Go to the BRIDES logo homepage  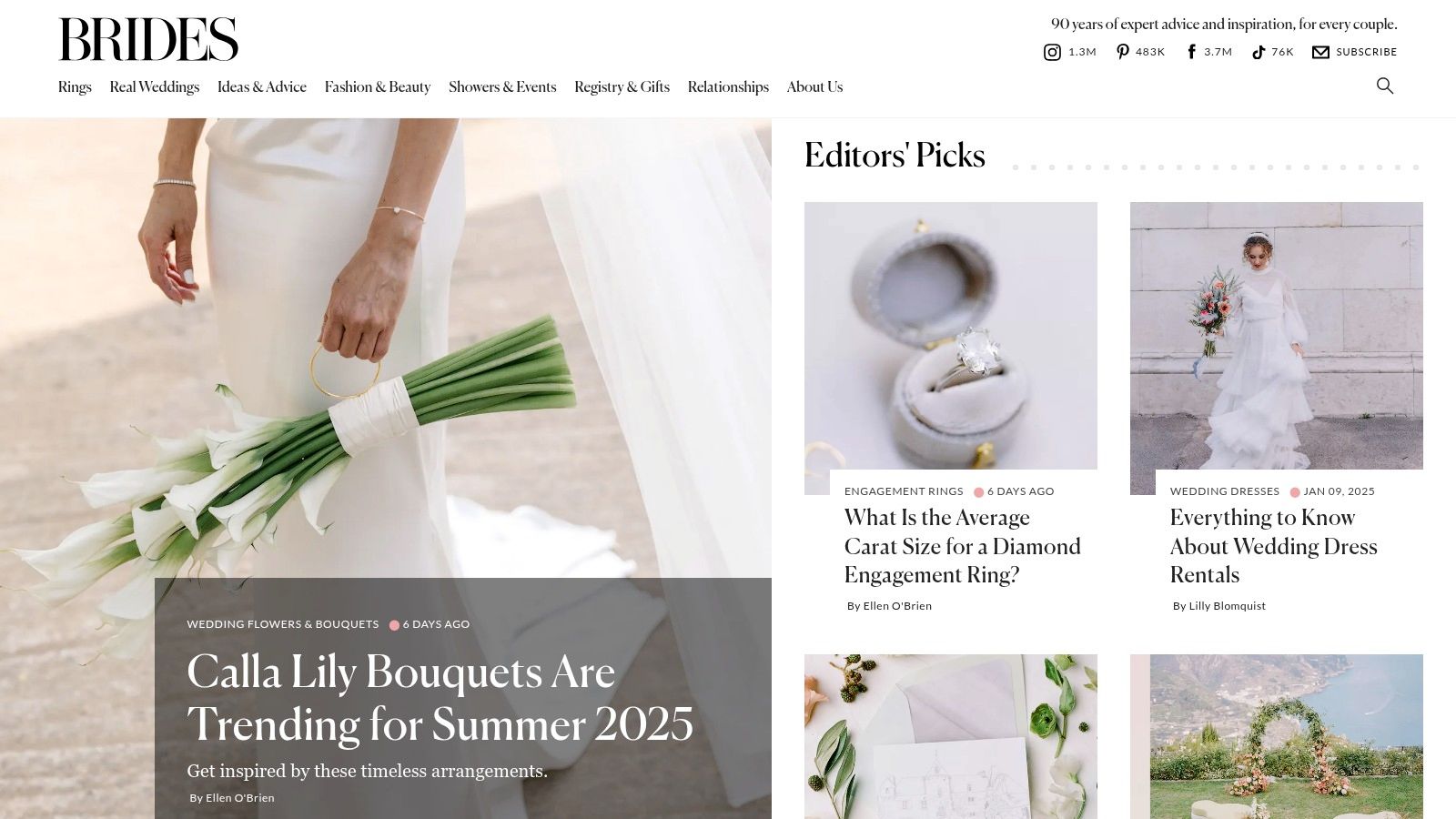148,39
